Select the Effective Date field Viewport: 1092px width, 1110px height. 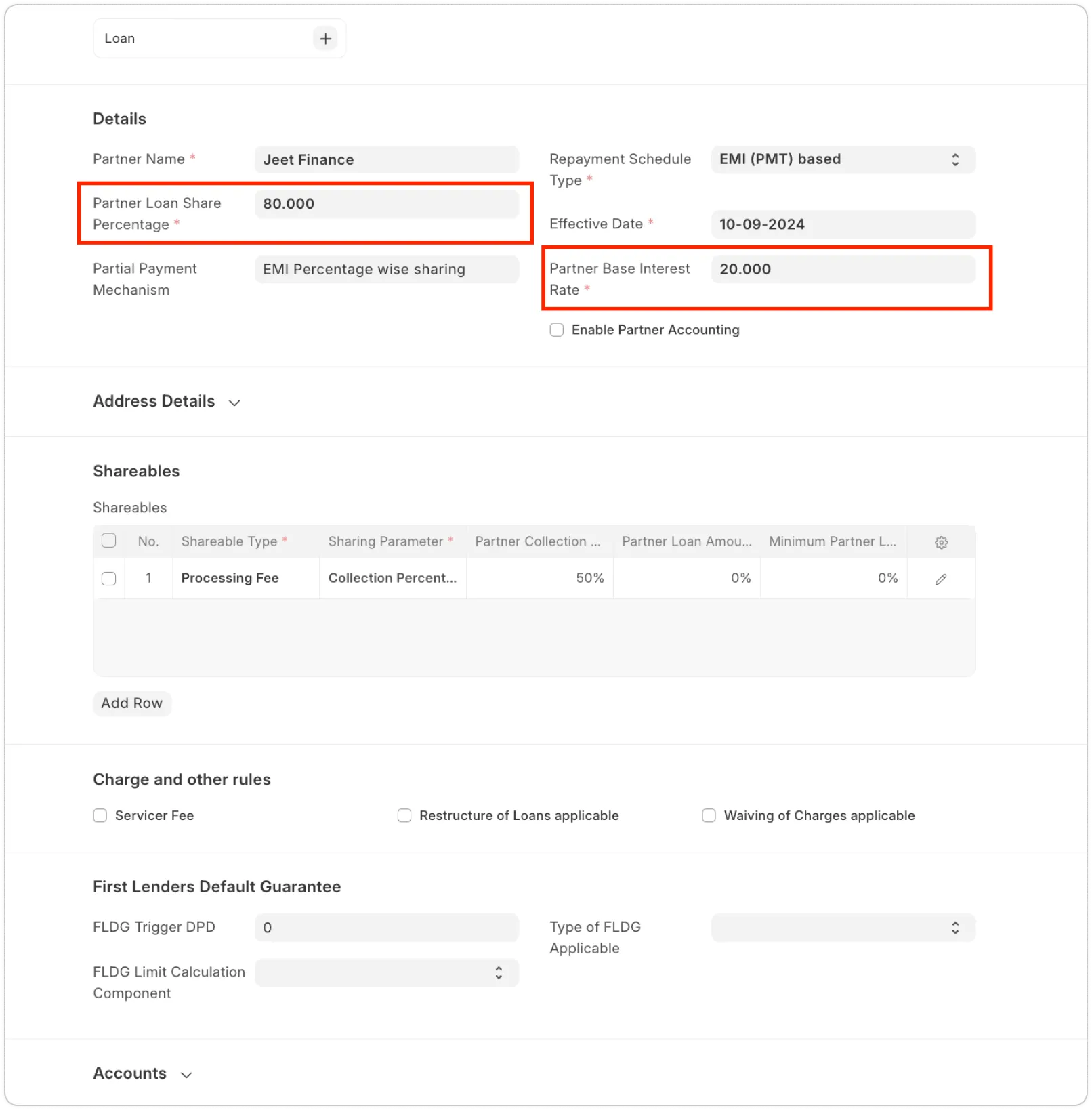[843, 224]
